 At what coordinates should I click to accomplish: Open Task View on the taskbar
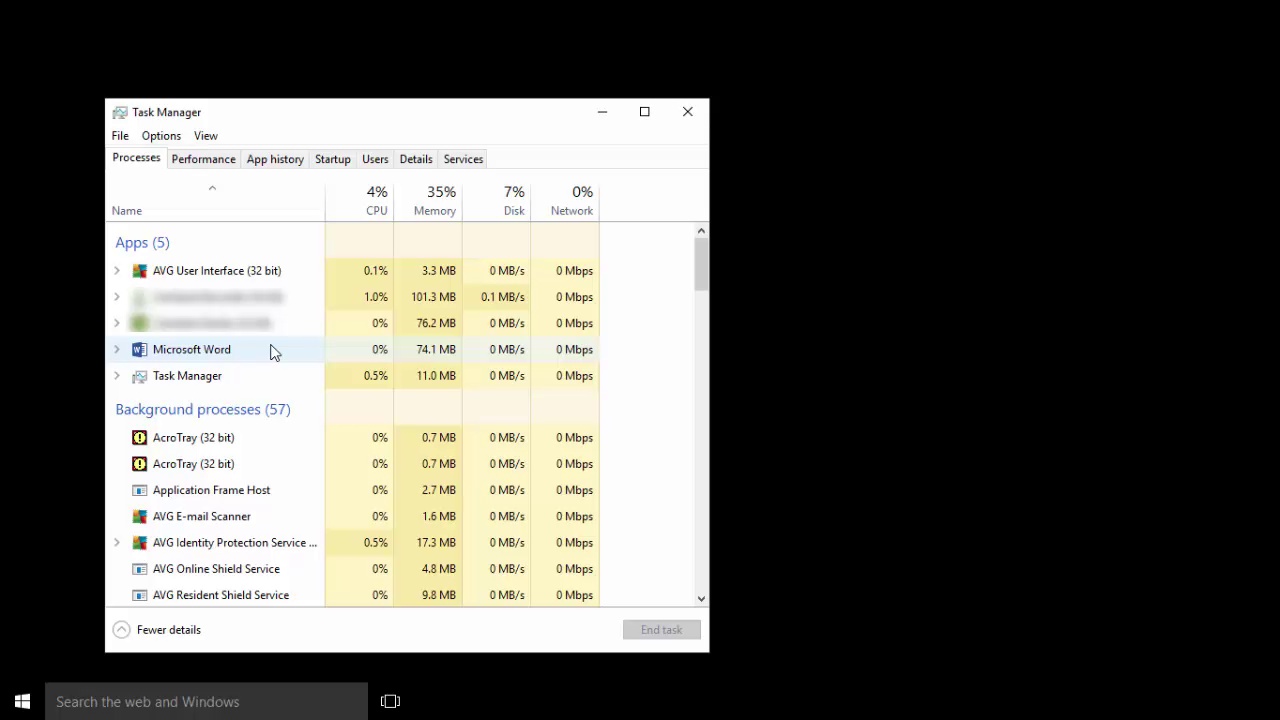pos(390,702)
